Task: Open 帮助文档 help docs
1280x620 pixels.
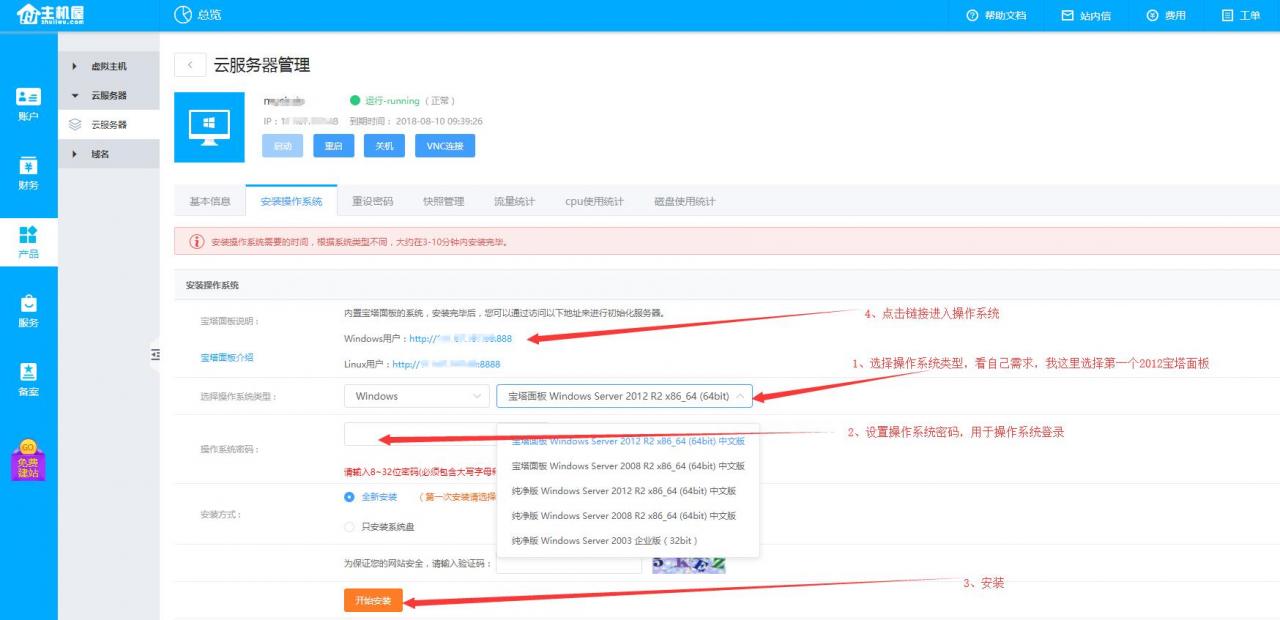Action: point(996,15)
